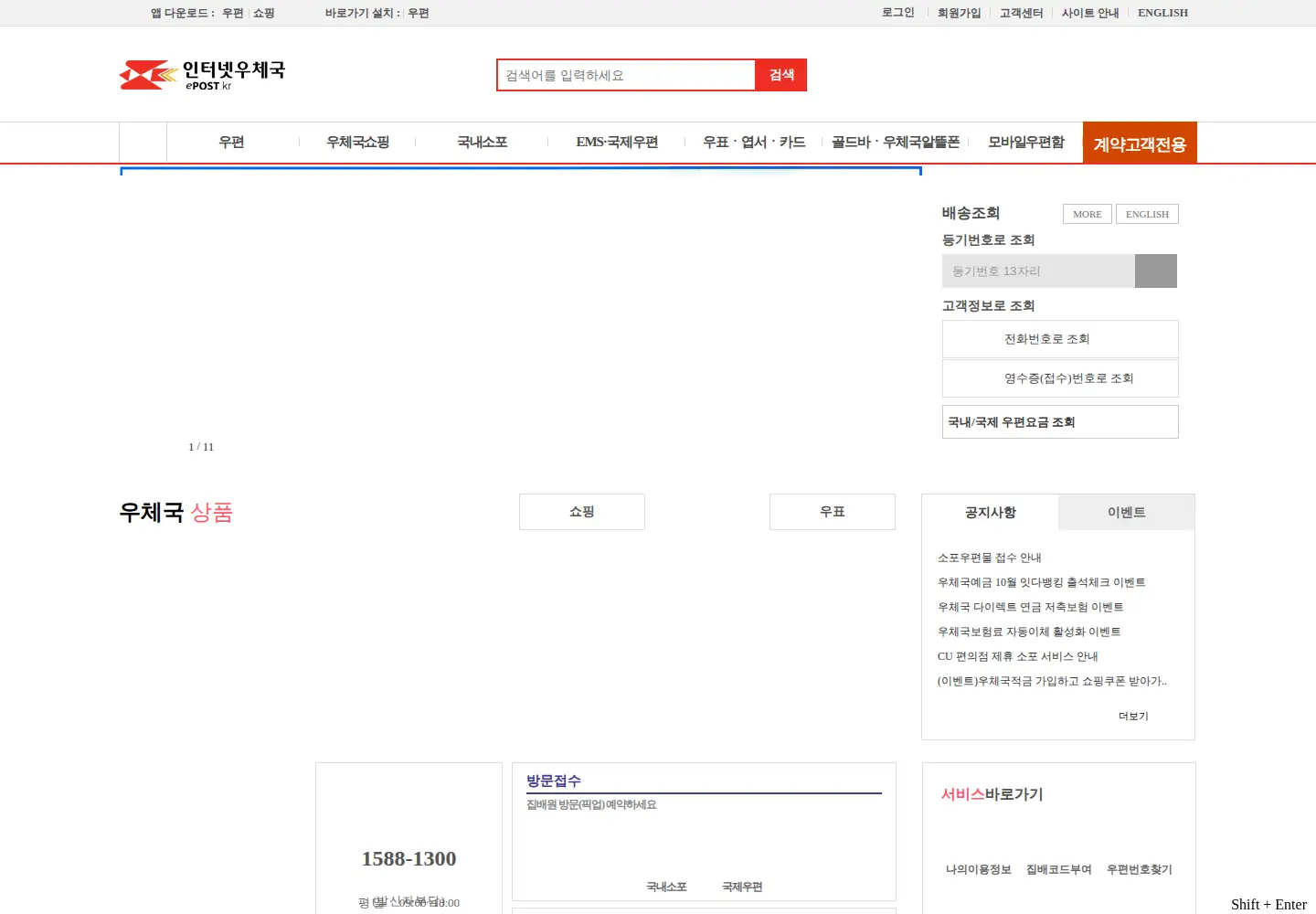Click the red 검색 button
The height and width of the screenshot is (914, 1316).
pos(781,75)
